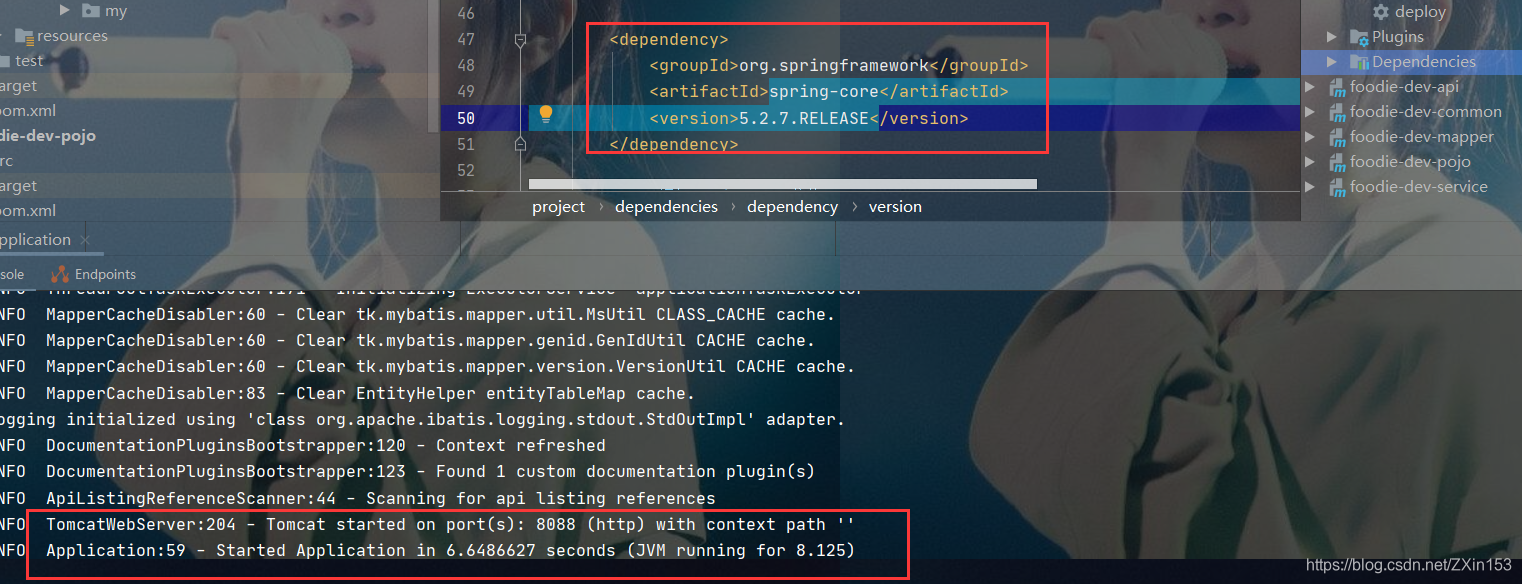Expand the Plugins node
Image resolution: width=1522 pixels, height=584 pixels.
pos(1332,37)
